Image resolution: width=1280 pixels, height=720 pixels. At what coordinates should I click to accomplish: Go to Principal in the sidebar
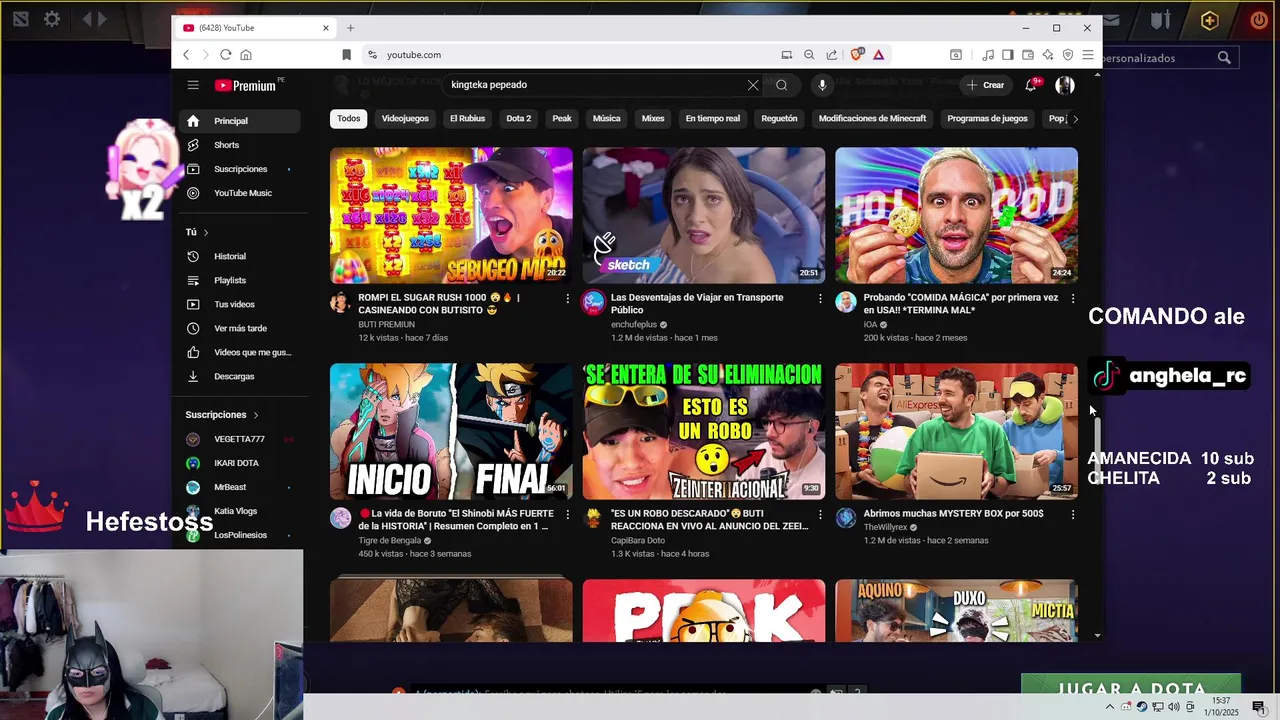tap(240, 121)
